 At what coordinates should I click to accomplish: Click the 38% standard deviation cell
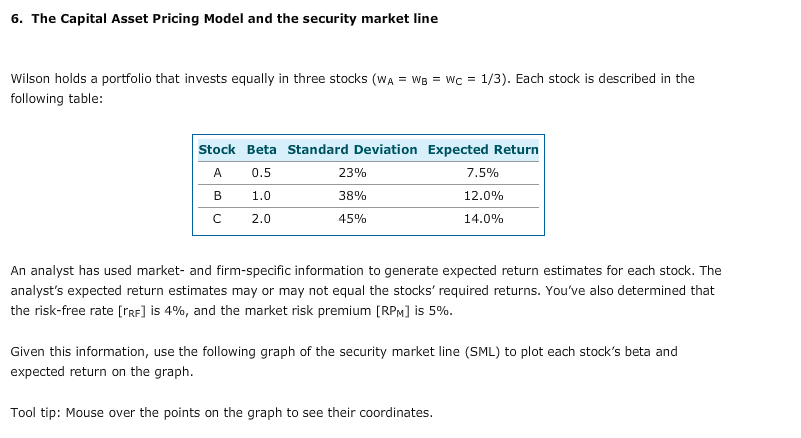point(352,196)
